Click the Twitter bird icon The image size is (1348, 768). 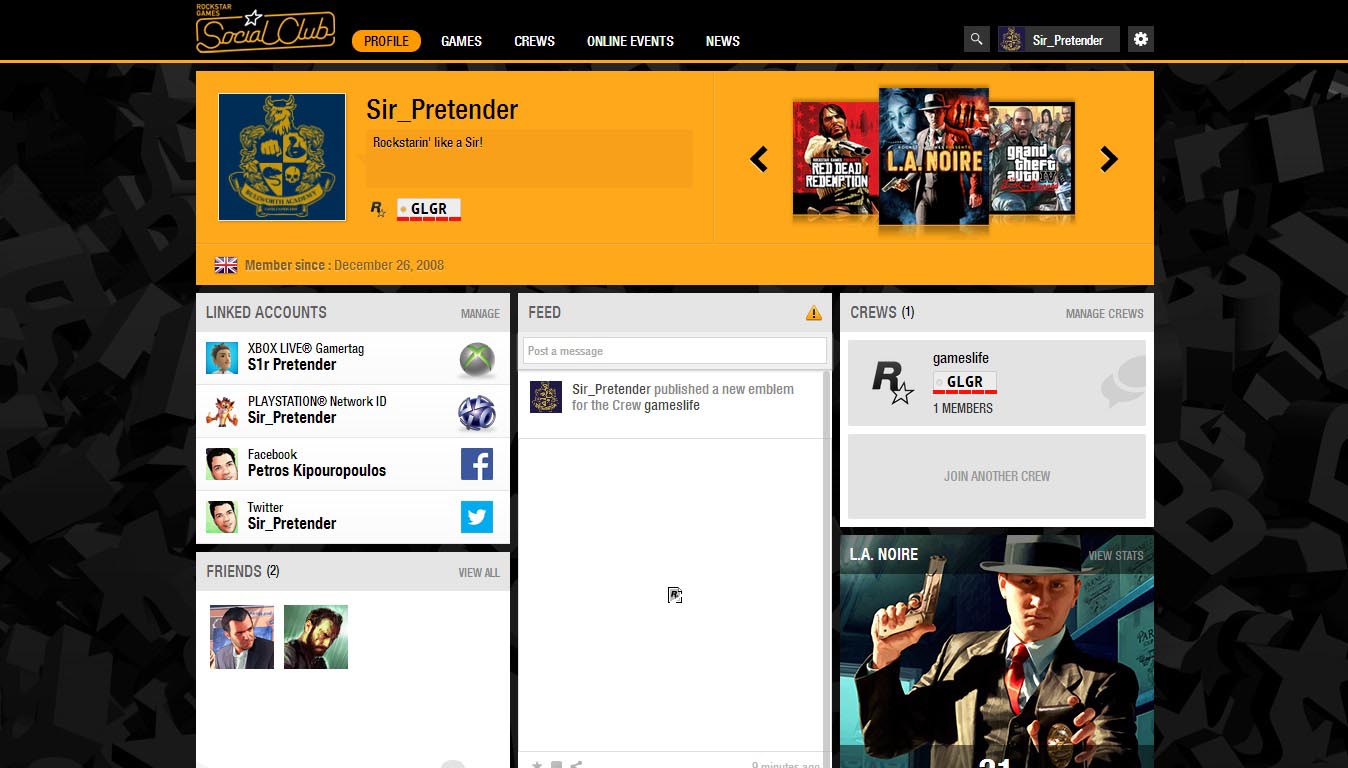pos(477,517)
